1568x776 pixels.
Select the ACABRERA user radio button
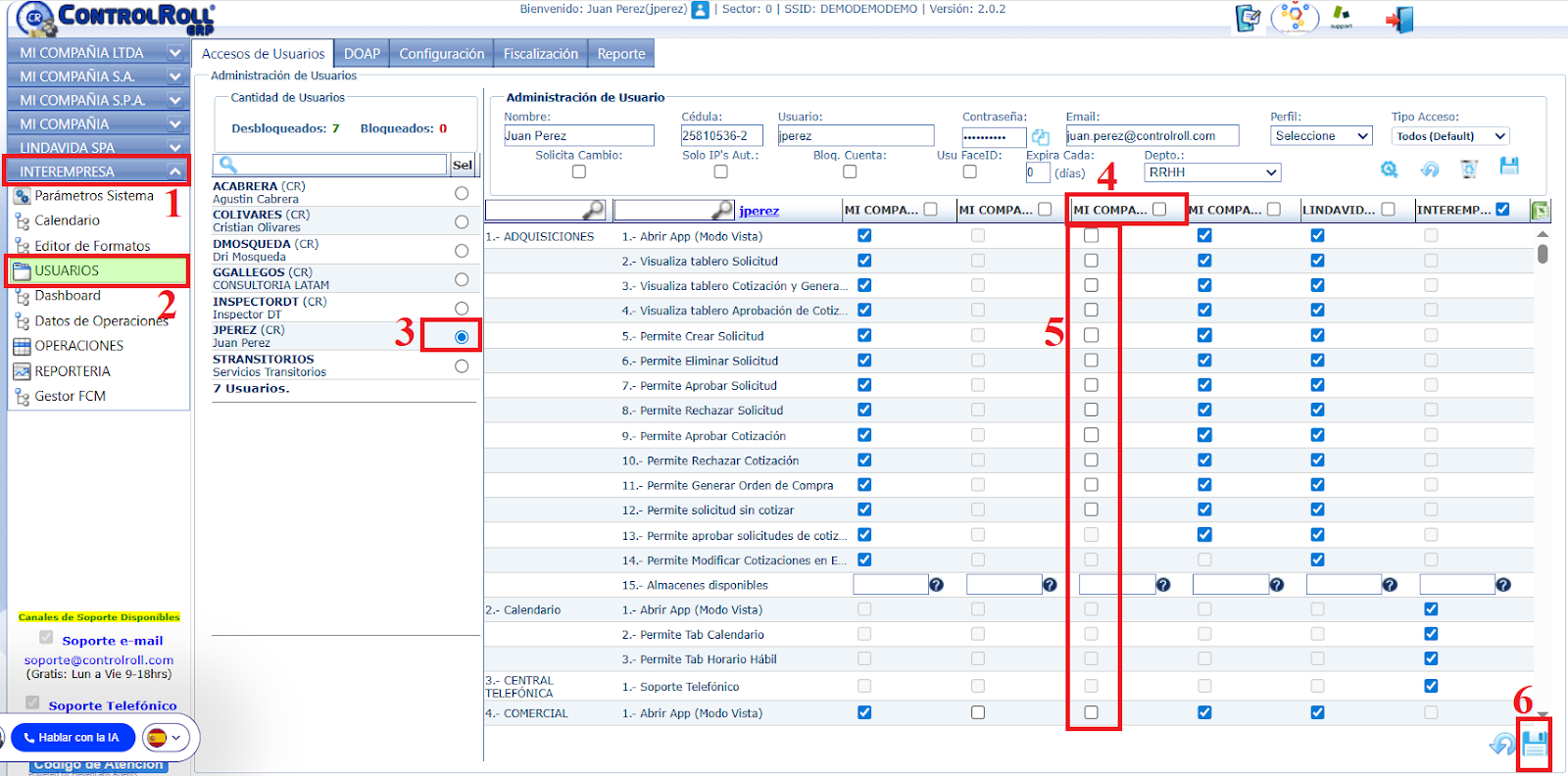[462, 193]
